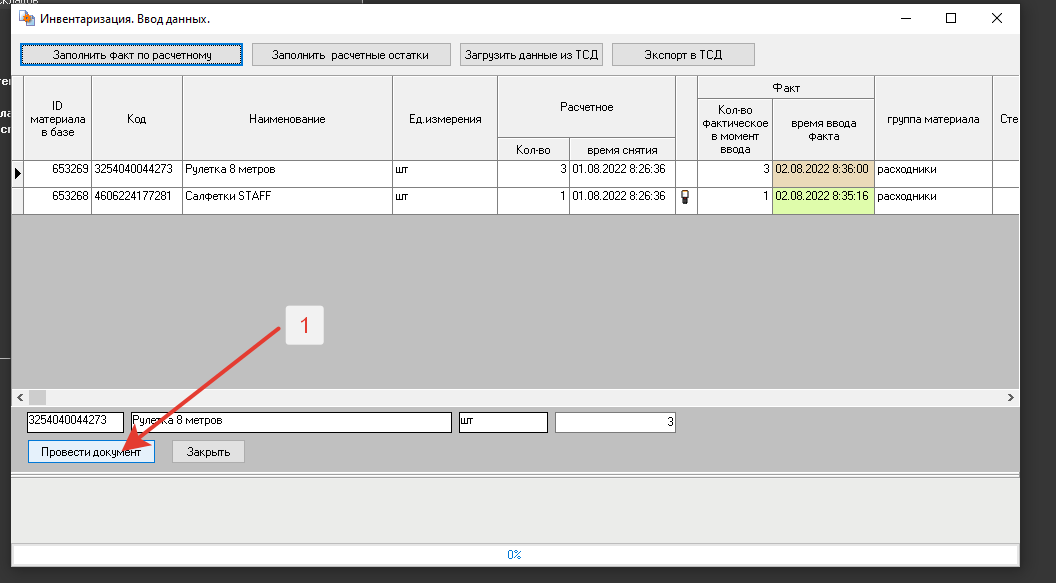Click the "Закрыть" button

pos(208,452)
